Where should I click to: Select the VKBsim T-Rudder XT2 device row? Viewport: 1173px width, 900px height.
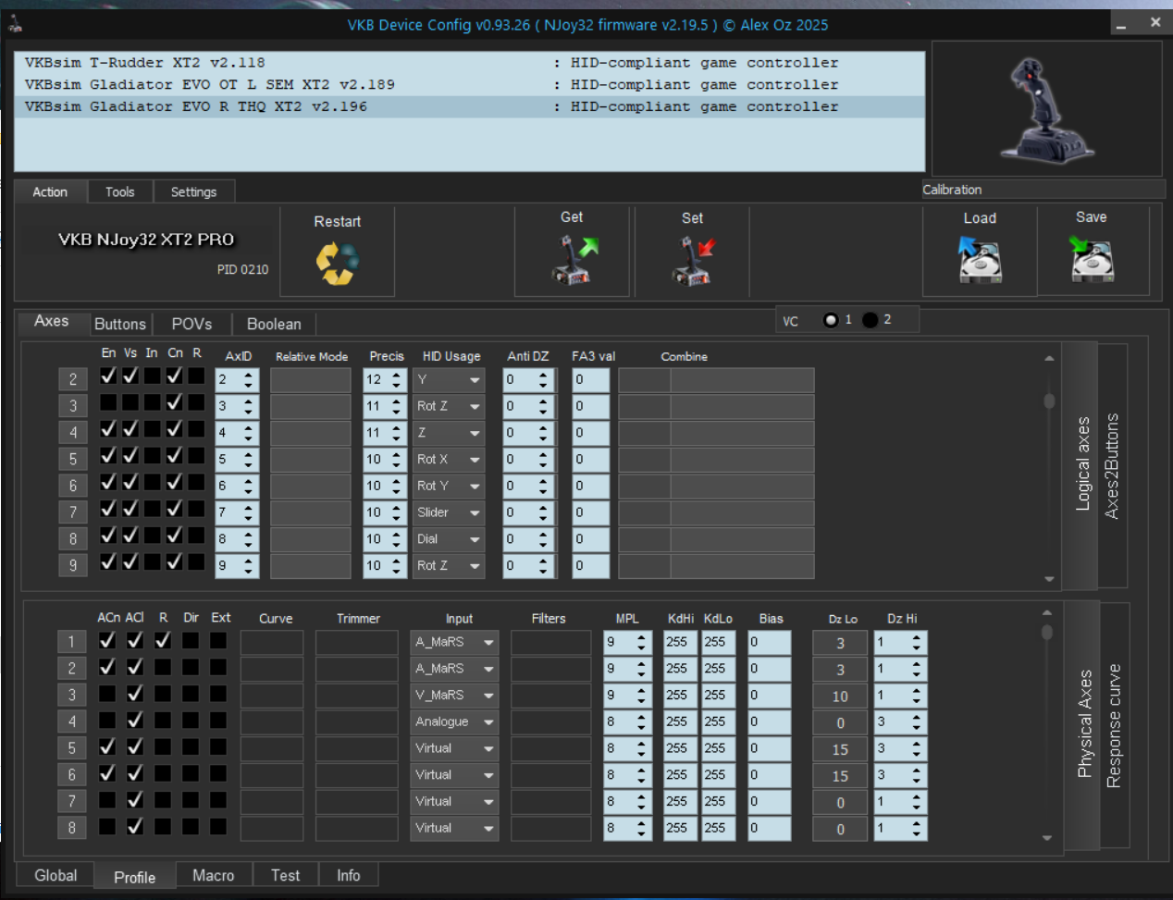469,63
